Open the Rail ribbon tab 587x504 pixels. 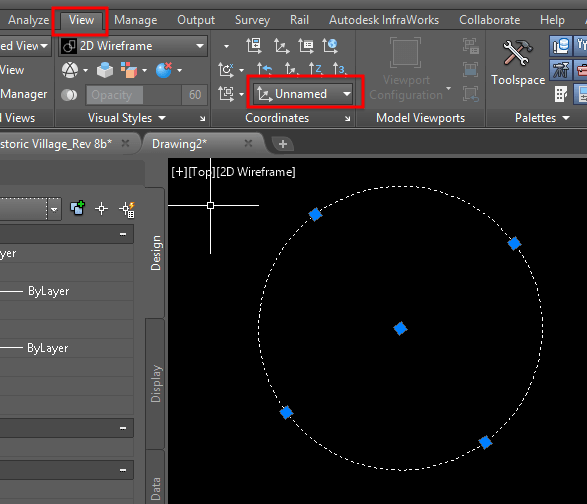pos(299,19)
